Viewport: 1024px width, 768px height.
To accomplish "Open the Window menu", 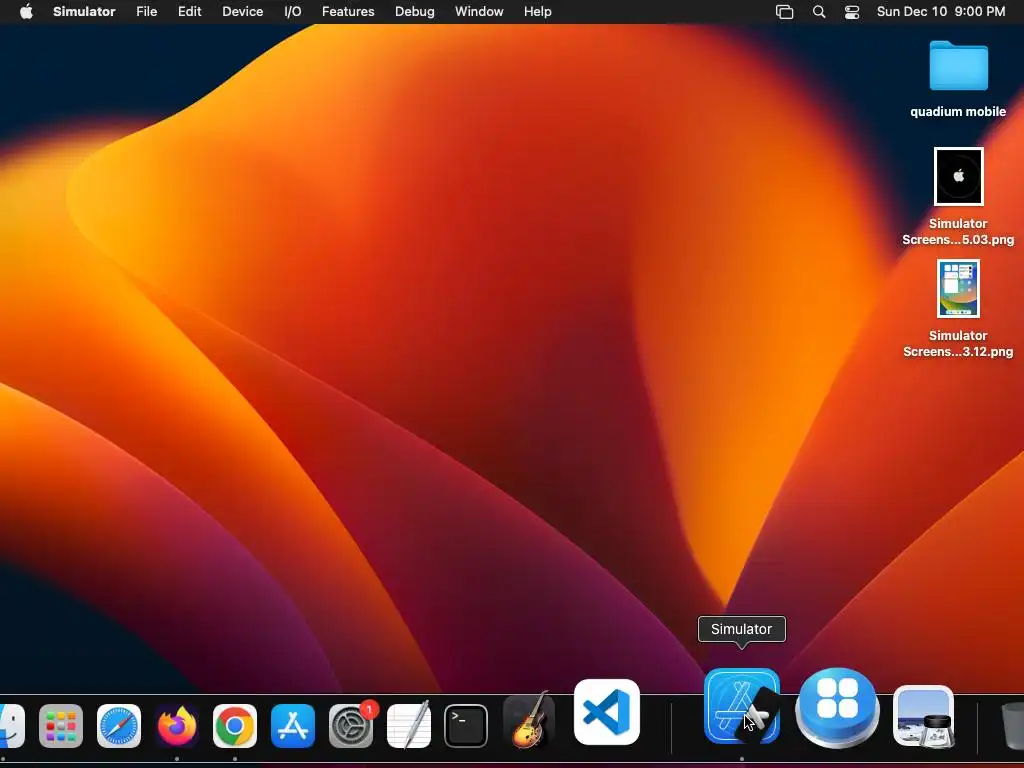I will (x=479, y=12).
